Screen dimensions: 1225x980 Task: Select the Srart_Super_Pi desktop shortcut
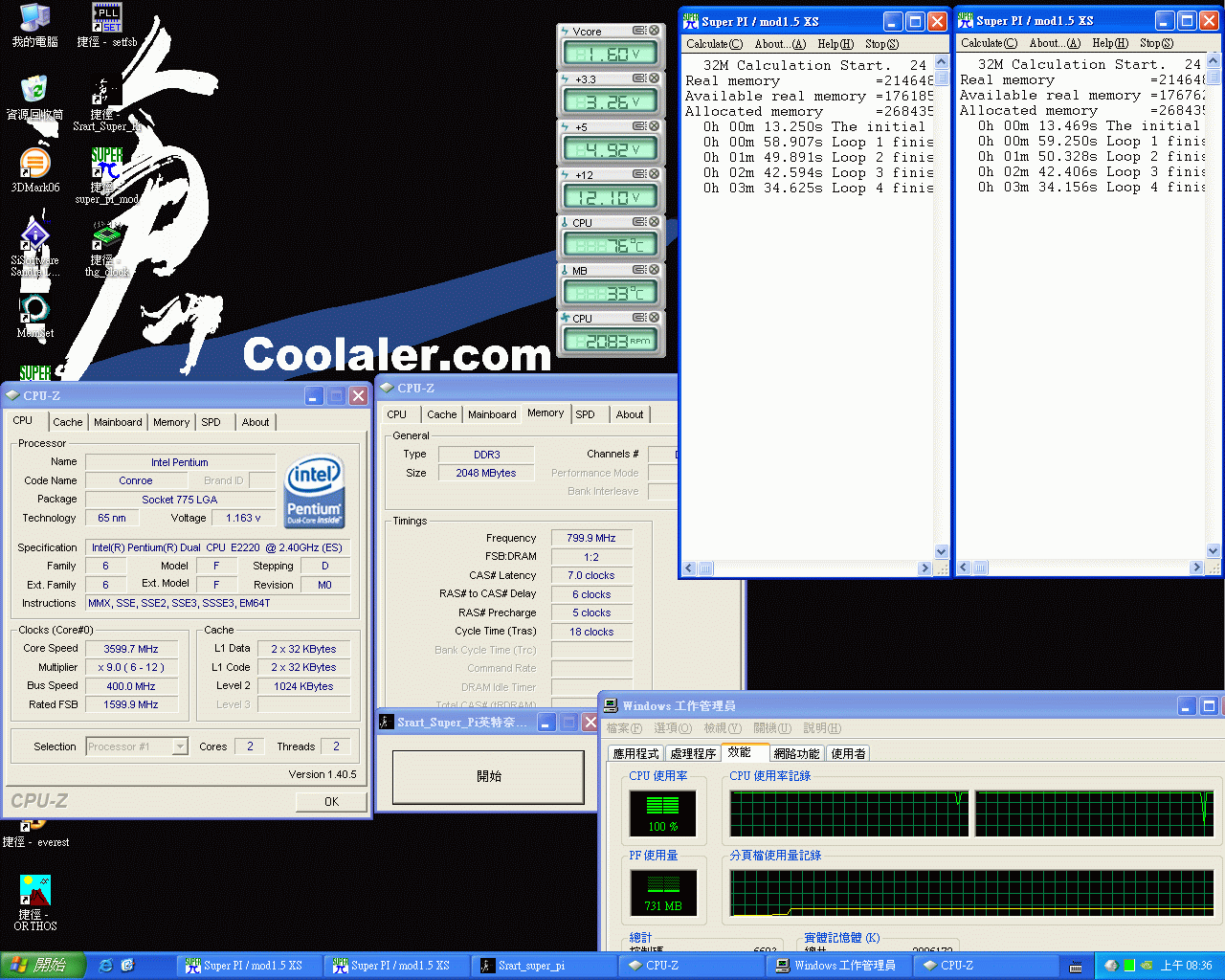click(x=107, y=105)
